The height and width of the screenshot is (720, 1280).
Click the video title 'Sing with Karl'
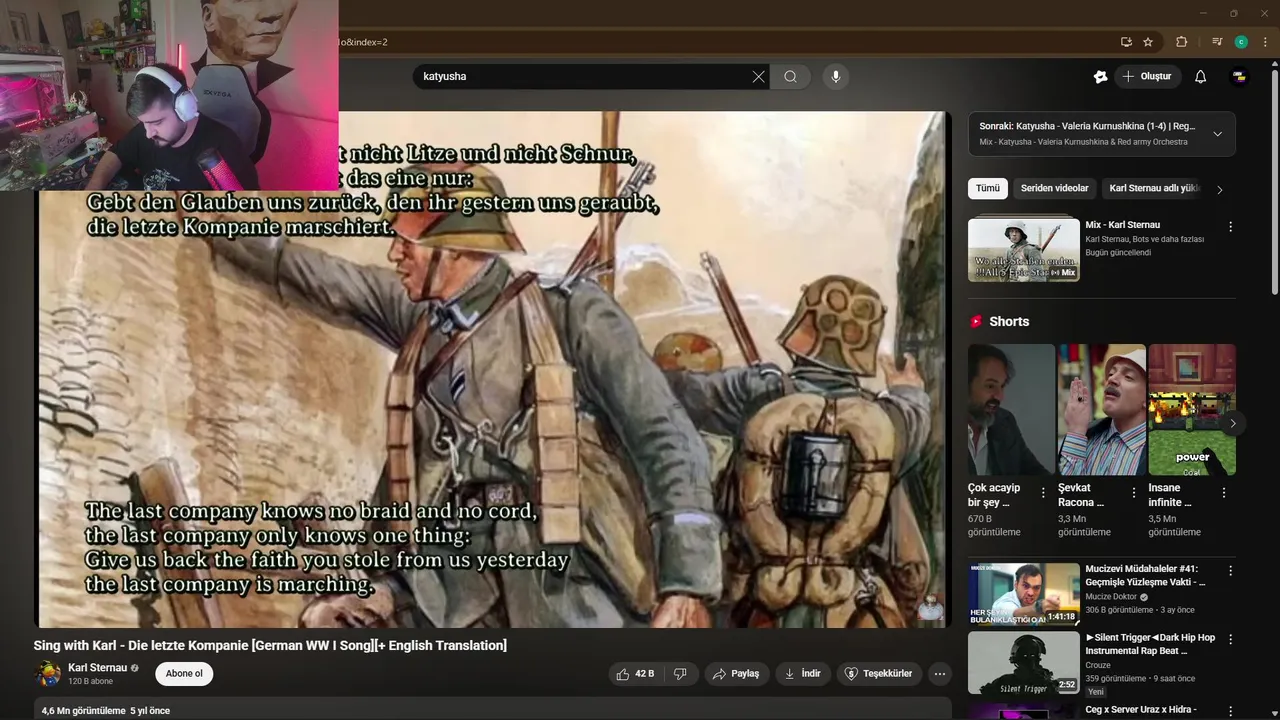tap(270, 646)
